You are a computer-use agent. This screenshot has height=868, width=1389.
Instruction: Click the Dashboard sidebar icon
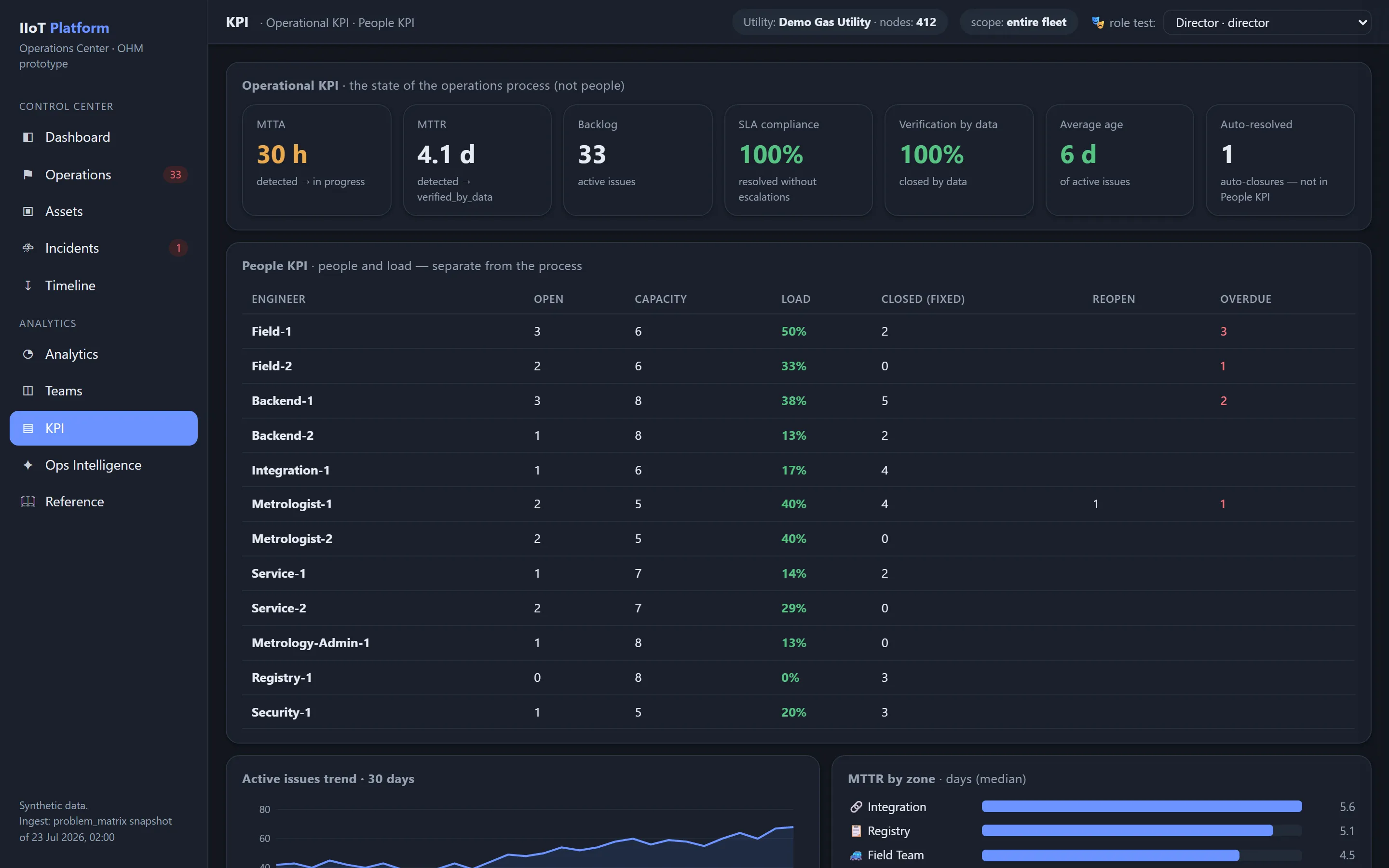27,137
